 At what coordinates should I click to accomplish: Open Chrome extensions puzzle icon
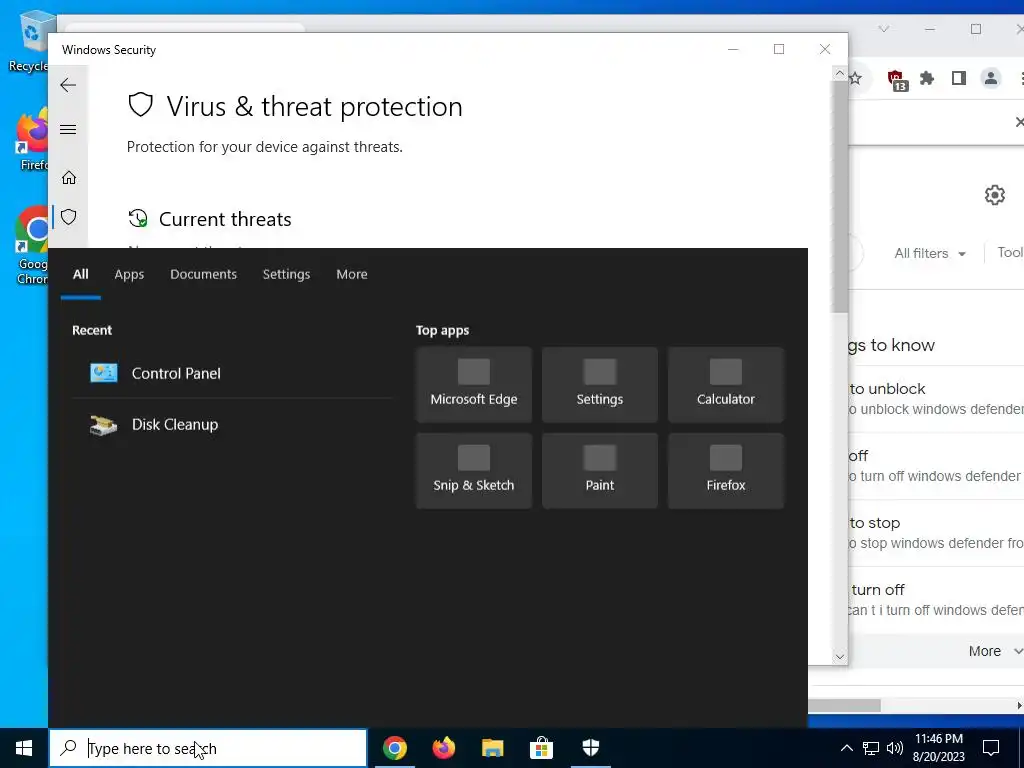tap(926, 78)
